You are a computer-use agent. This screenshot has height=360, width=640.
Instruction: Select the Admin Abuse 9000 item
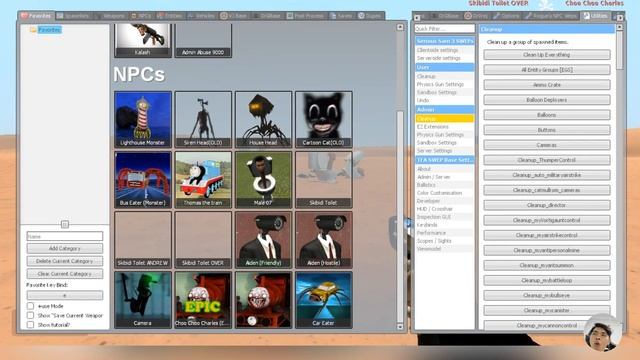pyautogui.click(x=203, y=40)
